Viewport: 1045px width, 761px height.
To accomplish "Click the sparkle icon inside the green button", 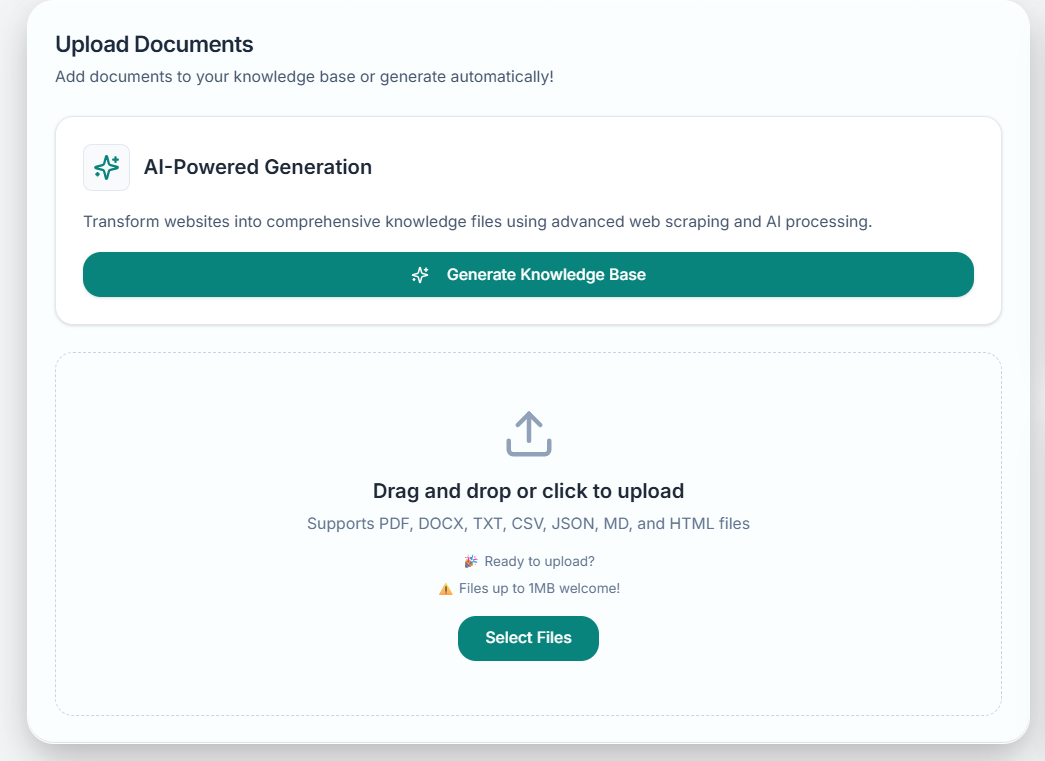I will (x=420, y=274).
